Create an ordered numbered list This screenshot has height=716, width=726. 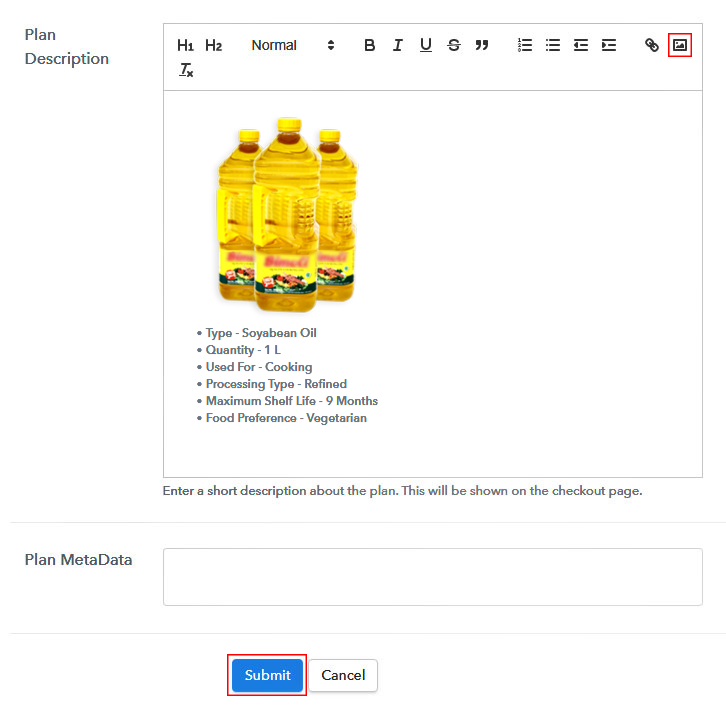tap(525, 45)
